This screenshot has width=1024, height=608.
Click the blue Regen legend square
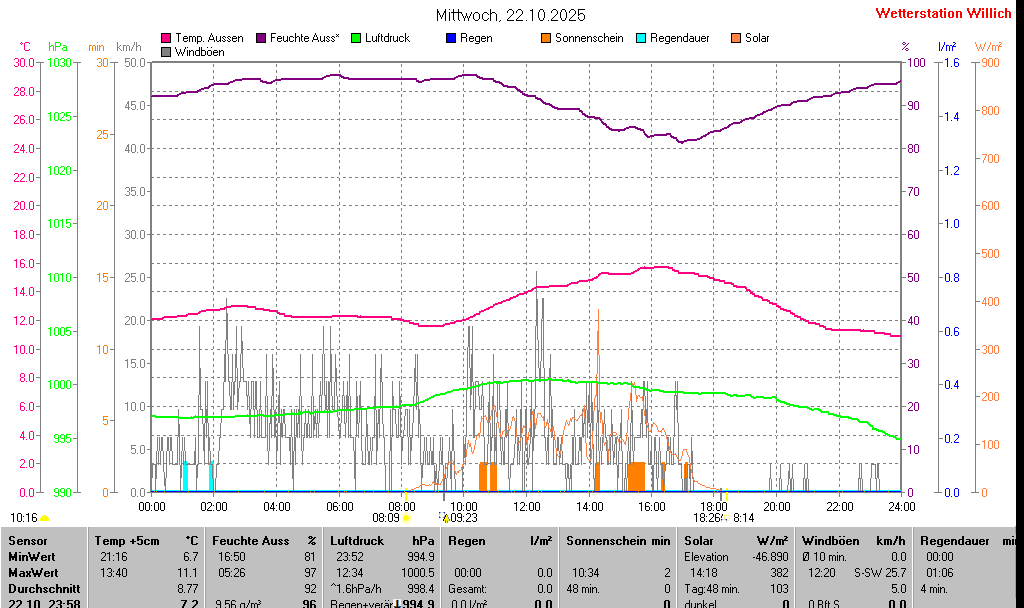click(450, 38)
